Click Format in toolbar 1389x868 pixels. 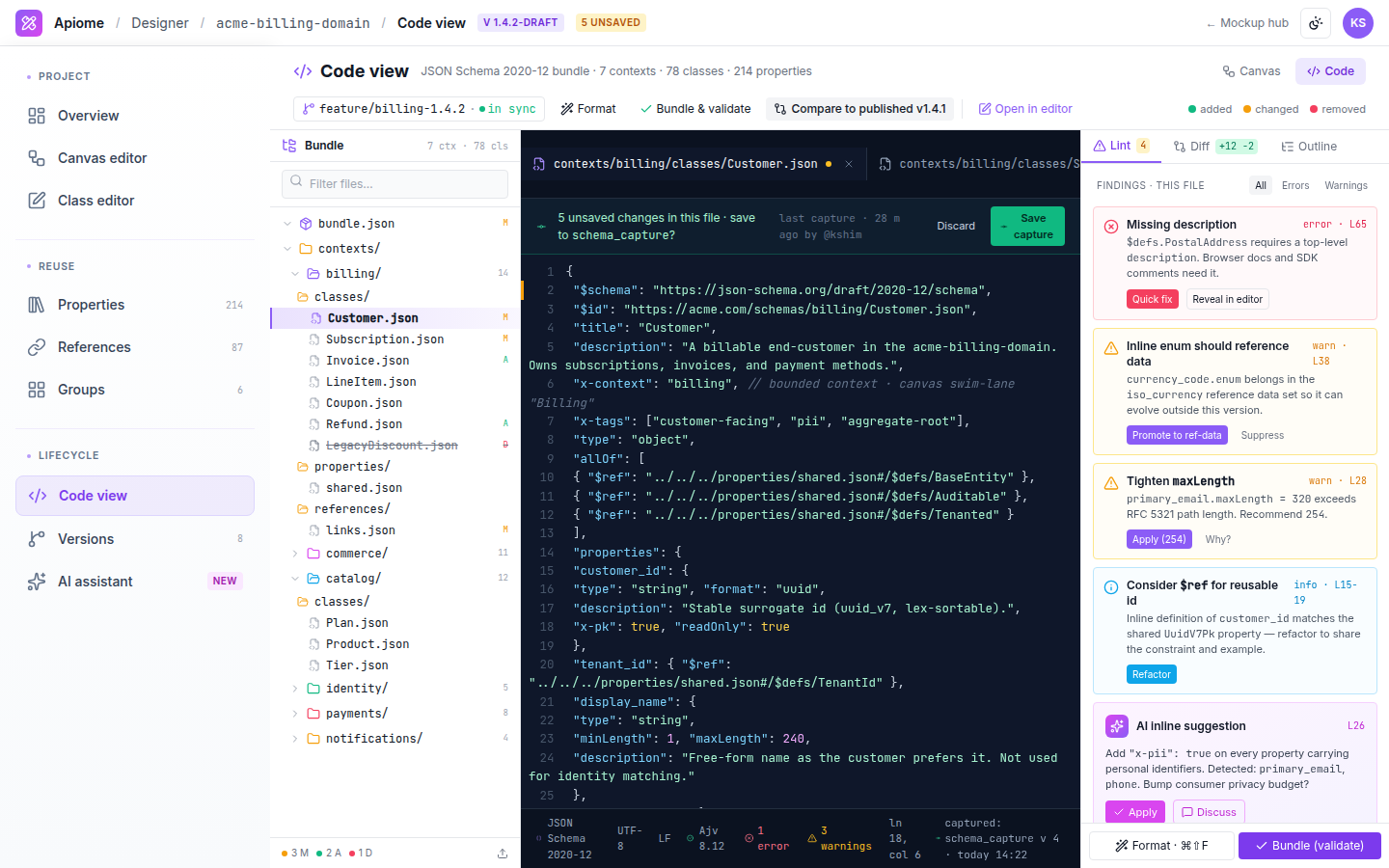pos(588,109)
